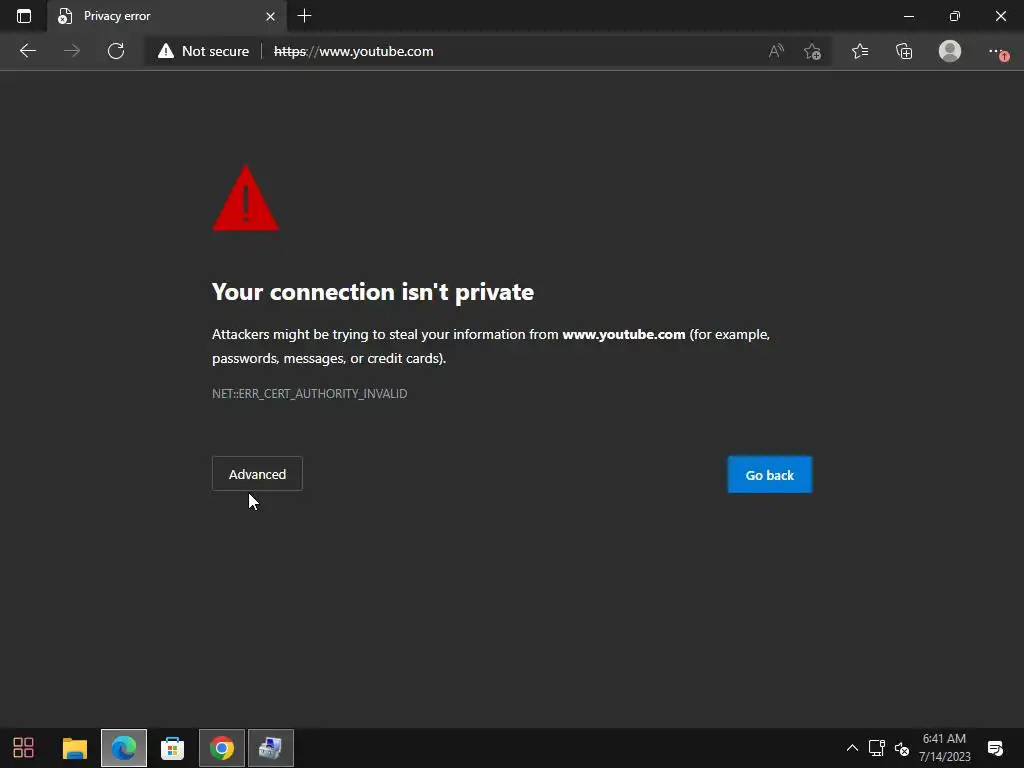Click the red warning triangle image

[246, 198]
